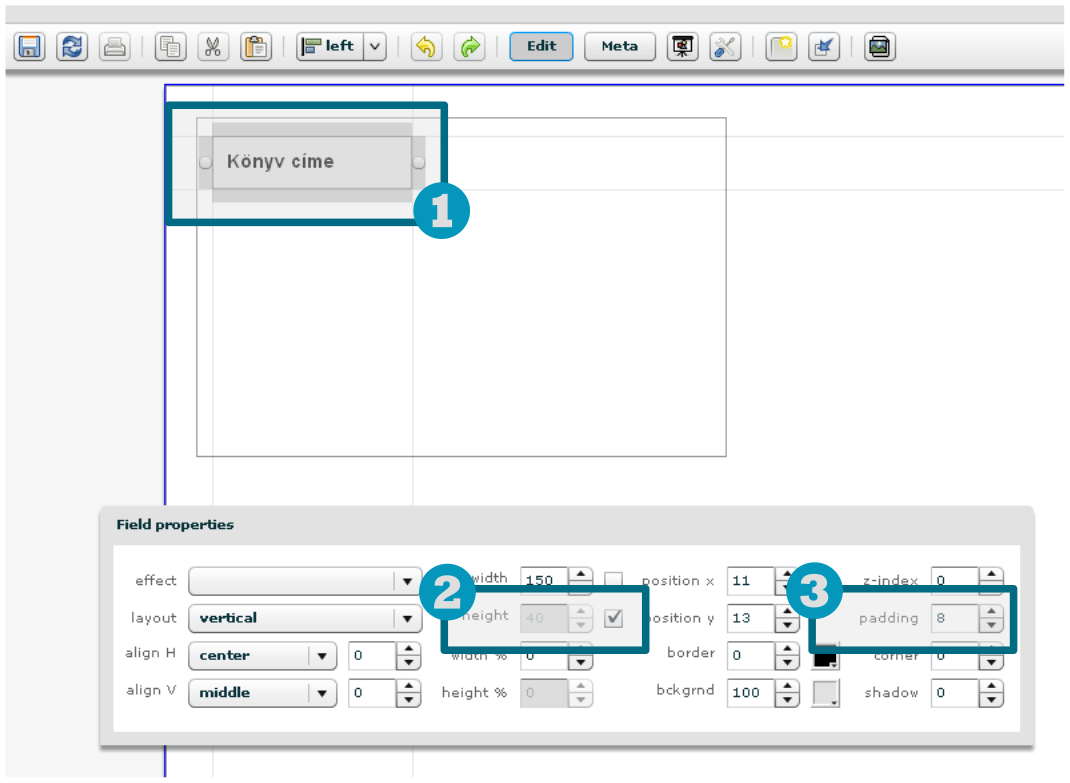Click the Undo arrow icon
This screenshot has height=783, width=1070.
tap(427, 47)
